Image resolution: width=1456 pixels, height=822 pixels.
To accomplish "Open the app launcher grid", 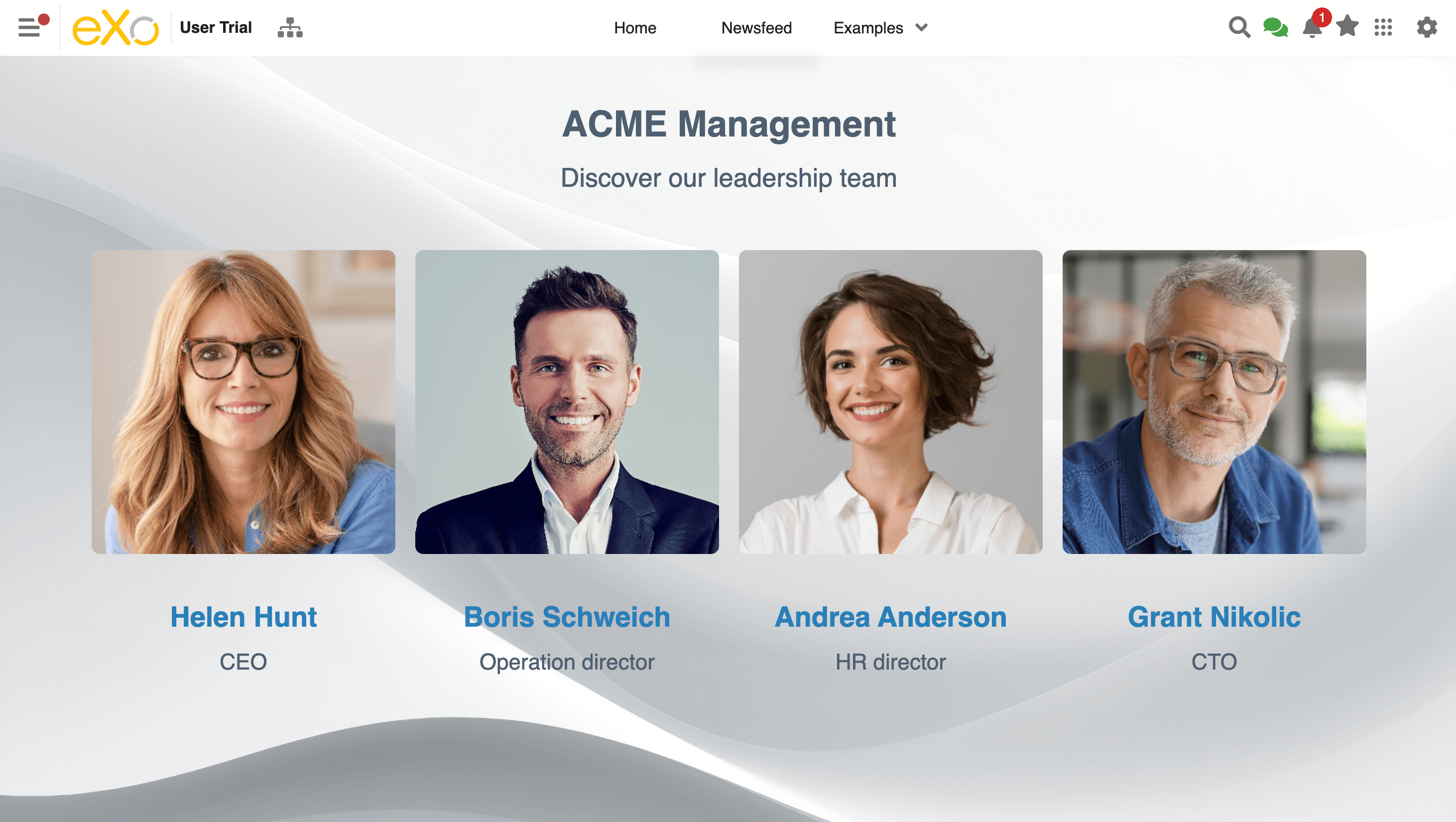I will [x=1383, y=27].
